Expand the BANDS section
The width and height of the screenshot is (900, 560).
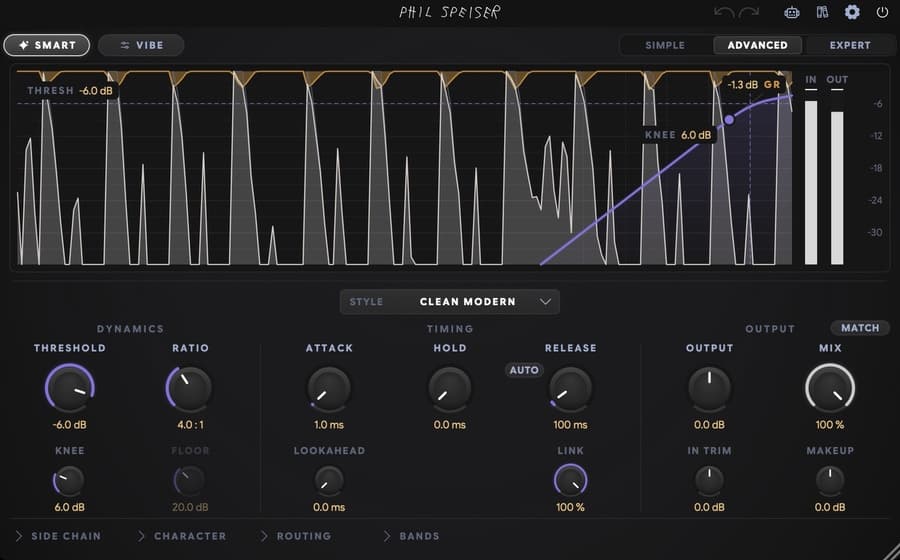click(x=411, y=536)
